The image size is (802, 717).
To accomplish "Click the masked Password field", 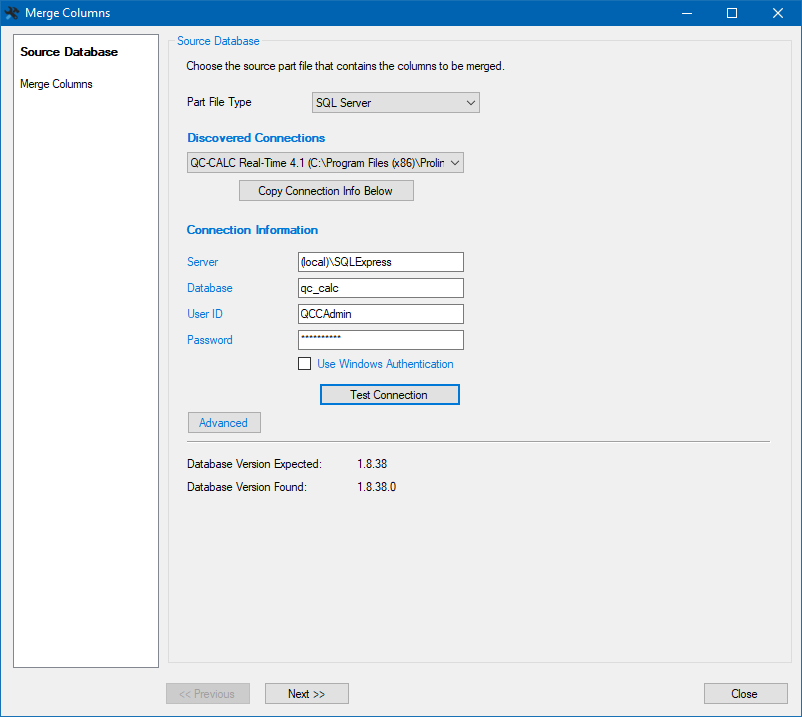I will click(380, 340).
